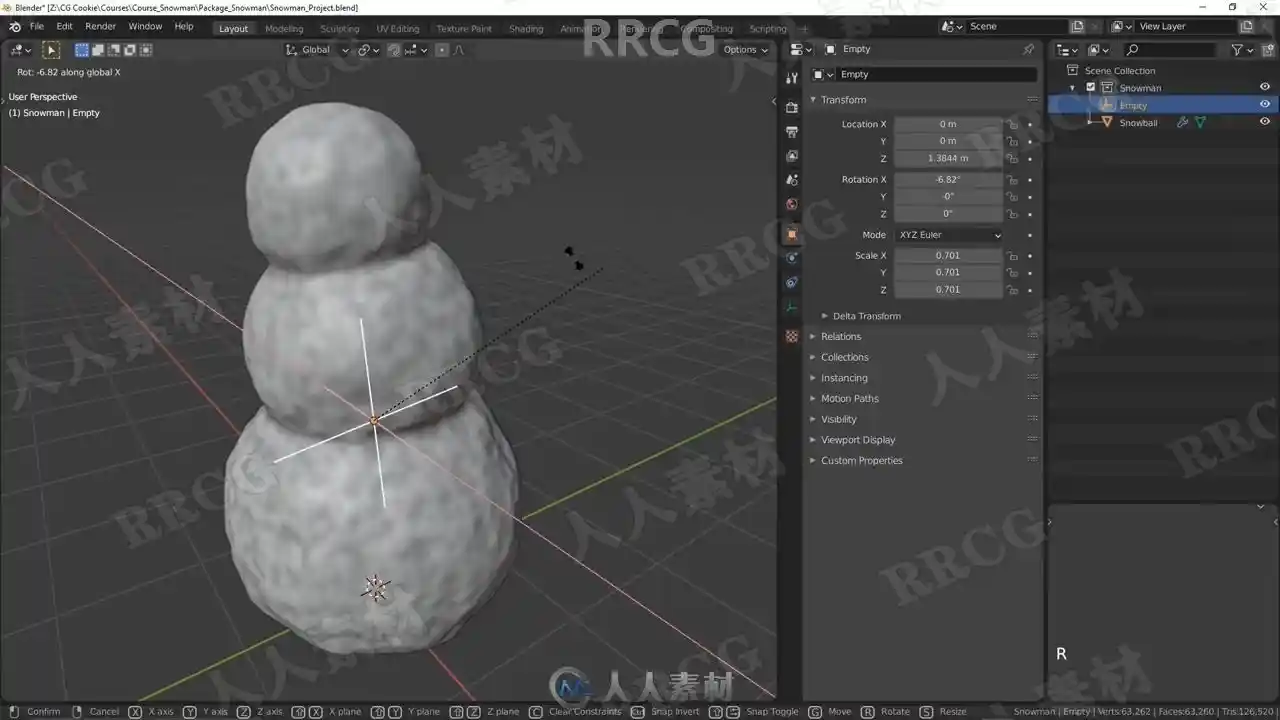Switch to the UV Editing workspace tab
1280x720 pixels.
point(398,28)
